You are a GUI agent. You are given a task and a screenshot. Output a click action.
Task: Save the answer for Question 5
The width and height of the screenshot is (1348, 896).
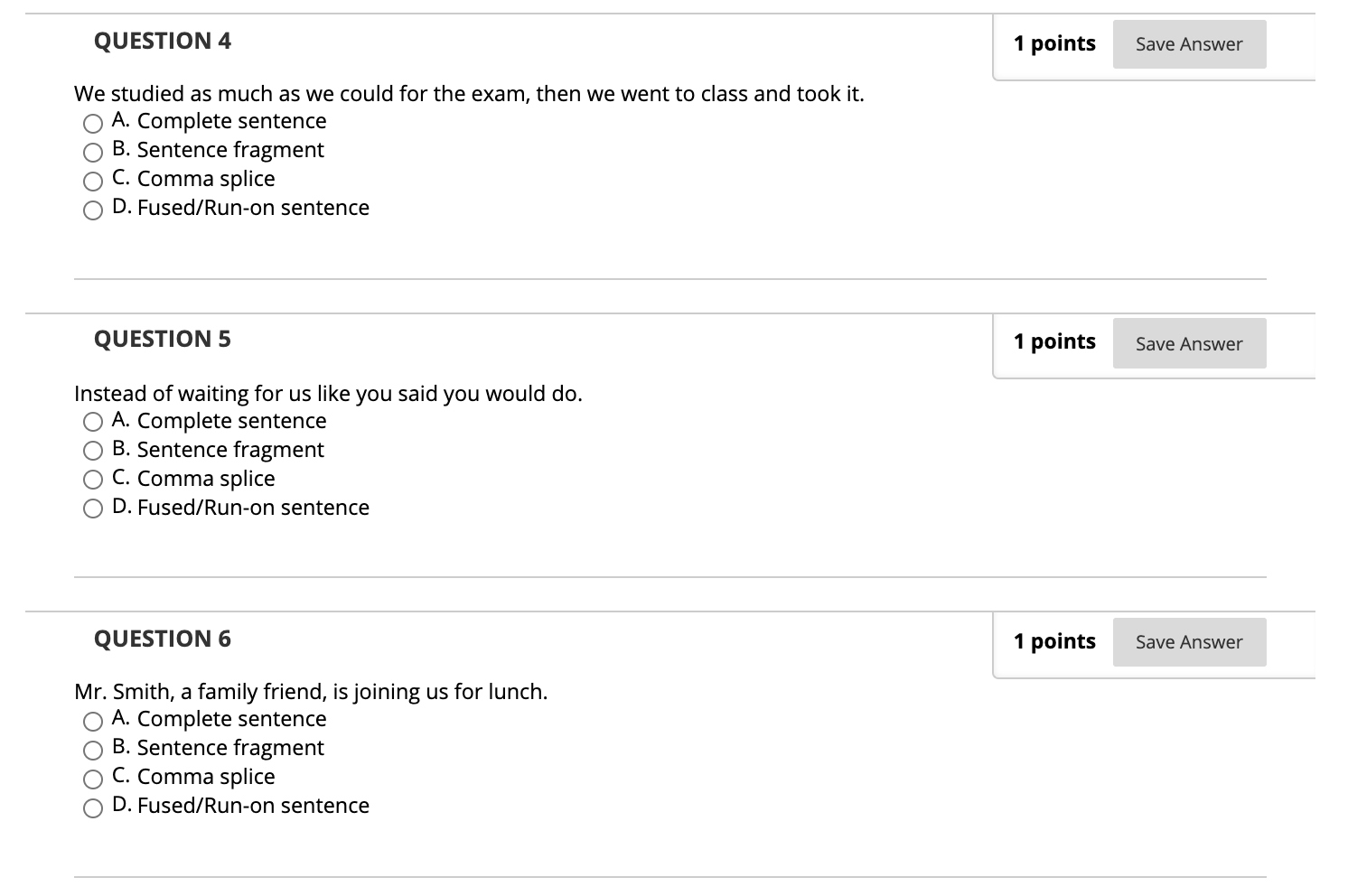[x=1189, y=343]
